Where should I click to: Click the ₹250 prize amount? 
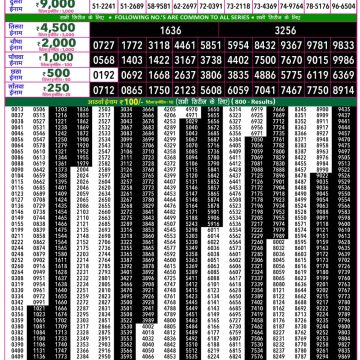(56, 88)
